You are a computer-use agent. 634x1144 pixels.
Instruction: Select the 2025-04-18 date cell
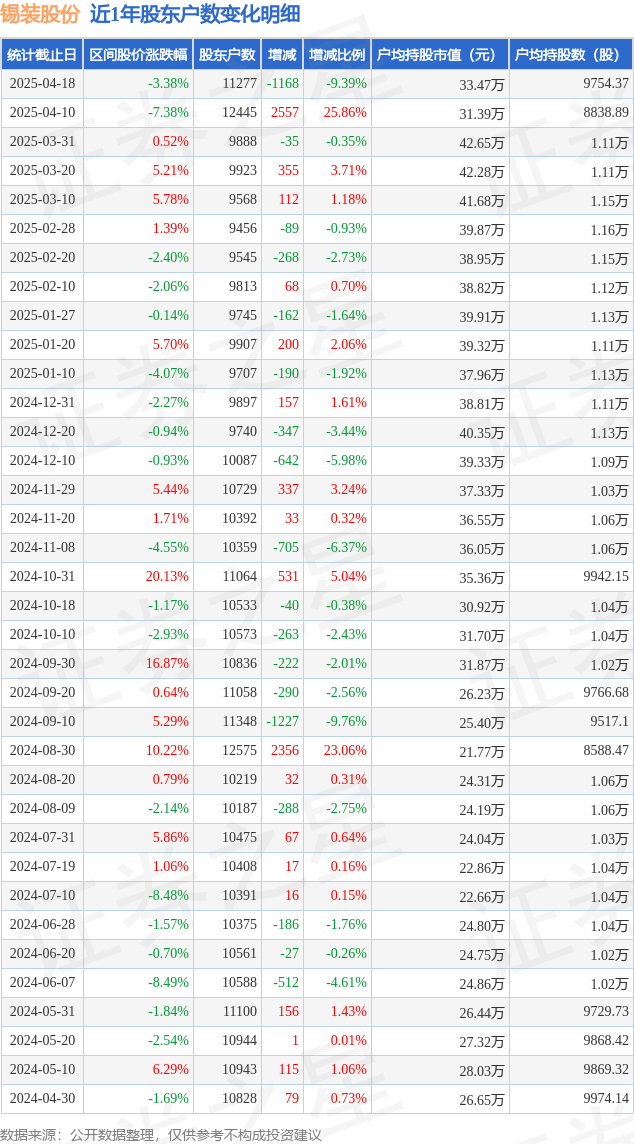[x=42, y=83]
